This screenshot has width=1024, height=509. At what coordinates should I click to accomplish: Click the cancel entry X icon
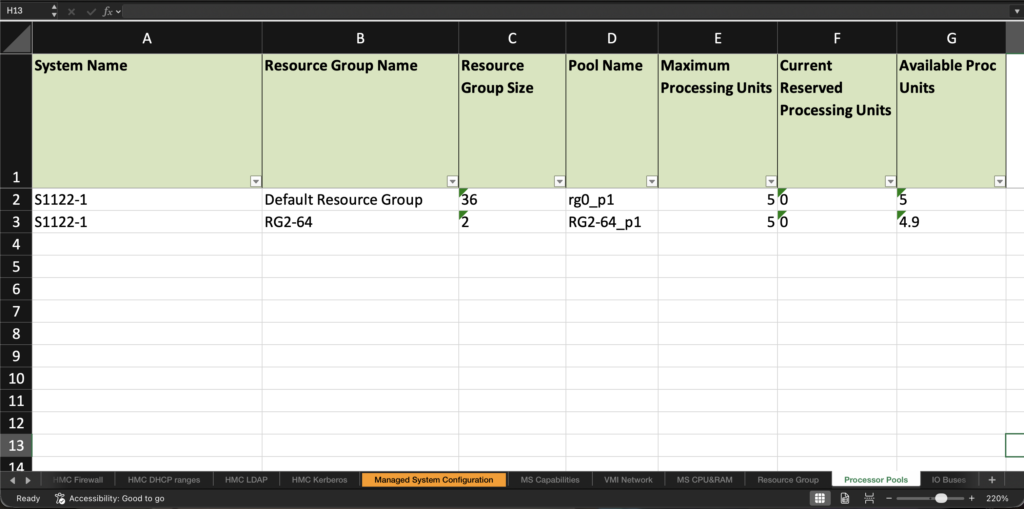pos(71,10)
